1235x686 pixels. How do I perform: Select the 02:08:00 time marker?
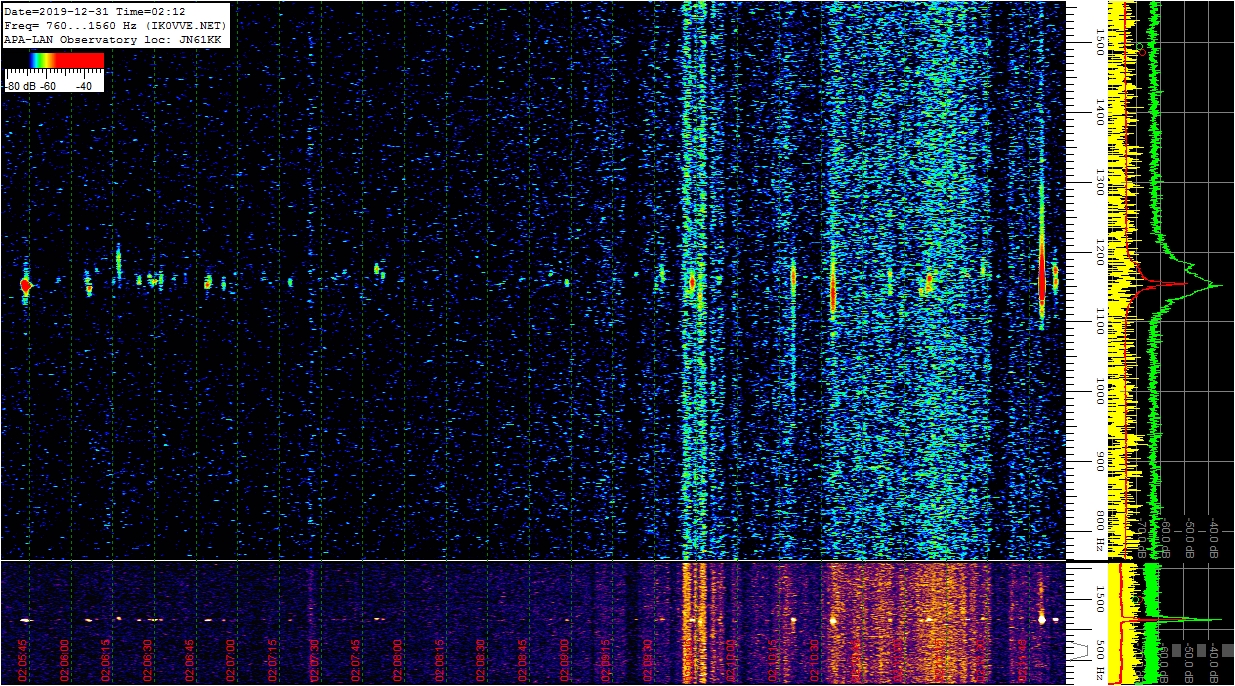pyautogui.click(x=397, y=659)
